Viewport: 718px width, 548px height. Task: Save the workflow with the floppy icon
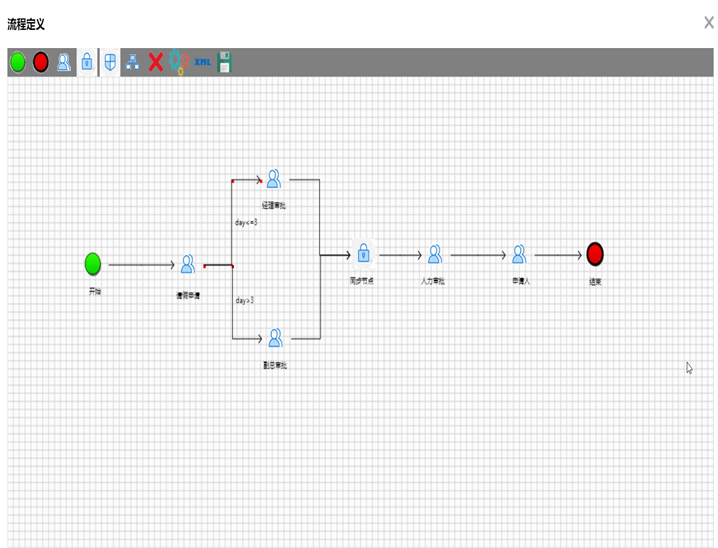pos(225,63)
